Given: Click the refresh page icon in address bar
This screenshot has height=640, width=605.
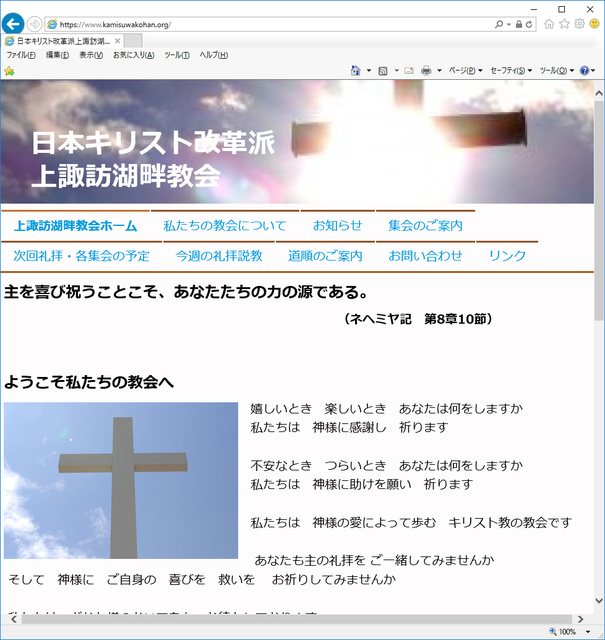Looking at the screenshot, I should point(529,24).
